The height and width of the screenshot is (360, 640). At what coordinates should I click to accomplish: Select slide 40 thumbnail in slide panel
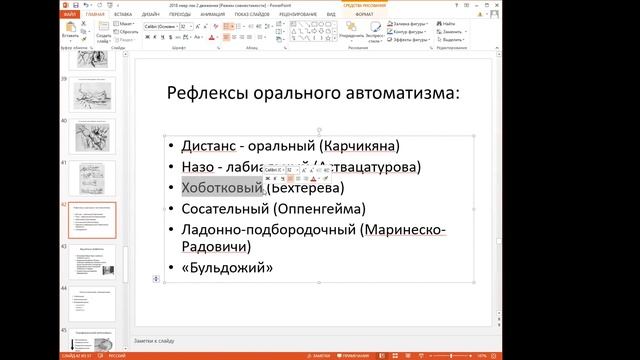pyautogui.click(x=92, y=136)
